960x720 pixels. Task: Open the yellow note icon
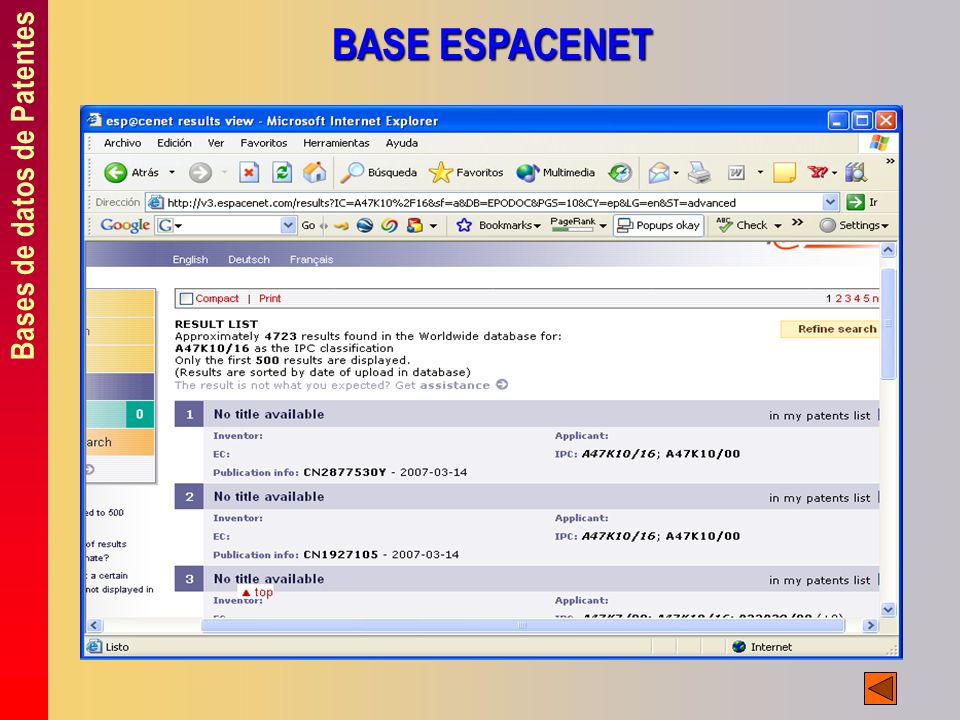coord(784,173)
